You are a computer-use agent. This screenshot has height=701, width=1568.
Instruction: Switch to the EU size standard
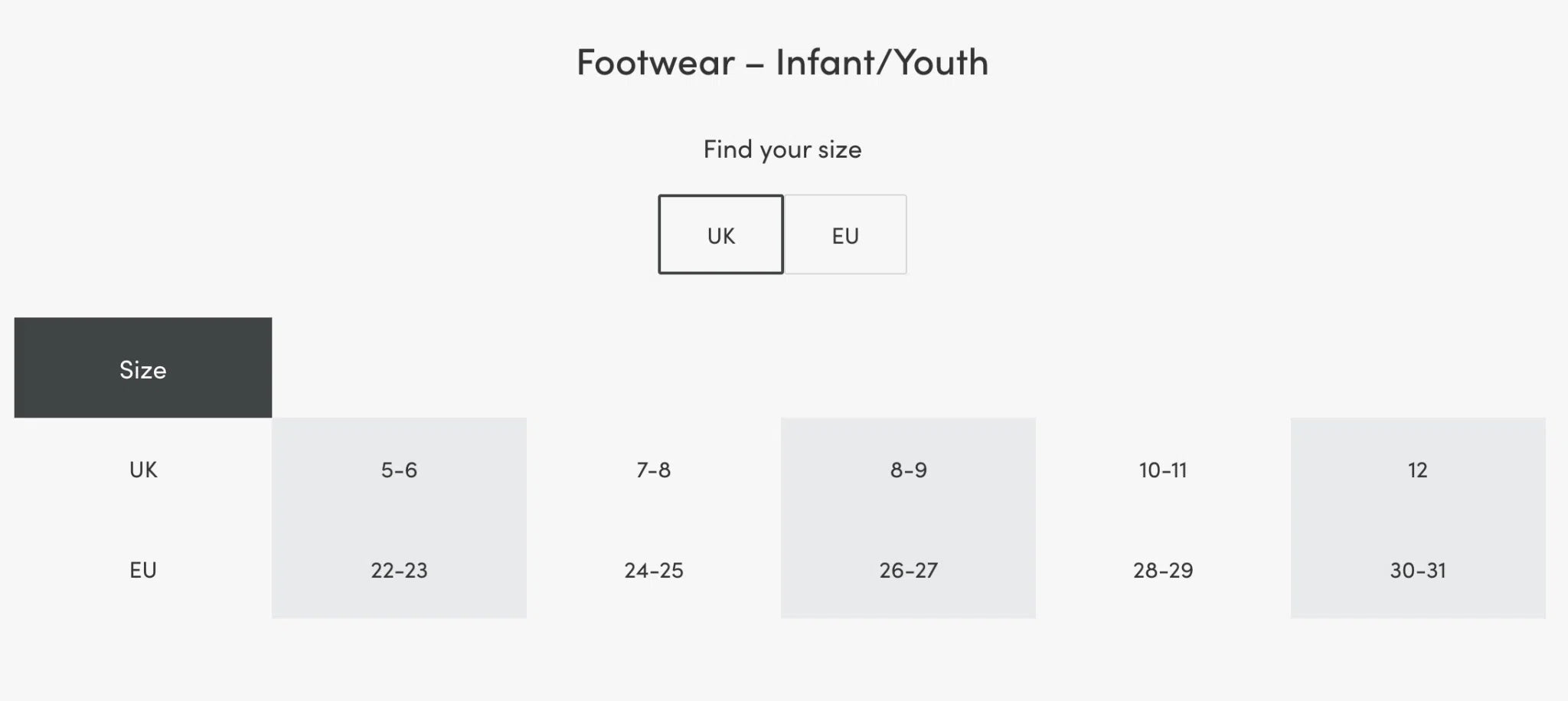click(844, 234)
